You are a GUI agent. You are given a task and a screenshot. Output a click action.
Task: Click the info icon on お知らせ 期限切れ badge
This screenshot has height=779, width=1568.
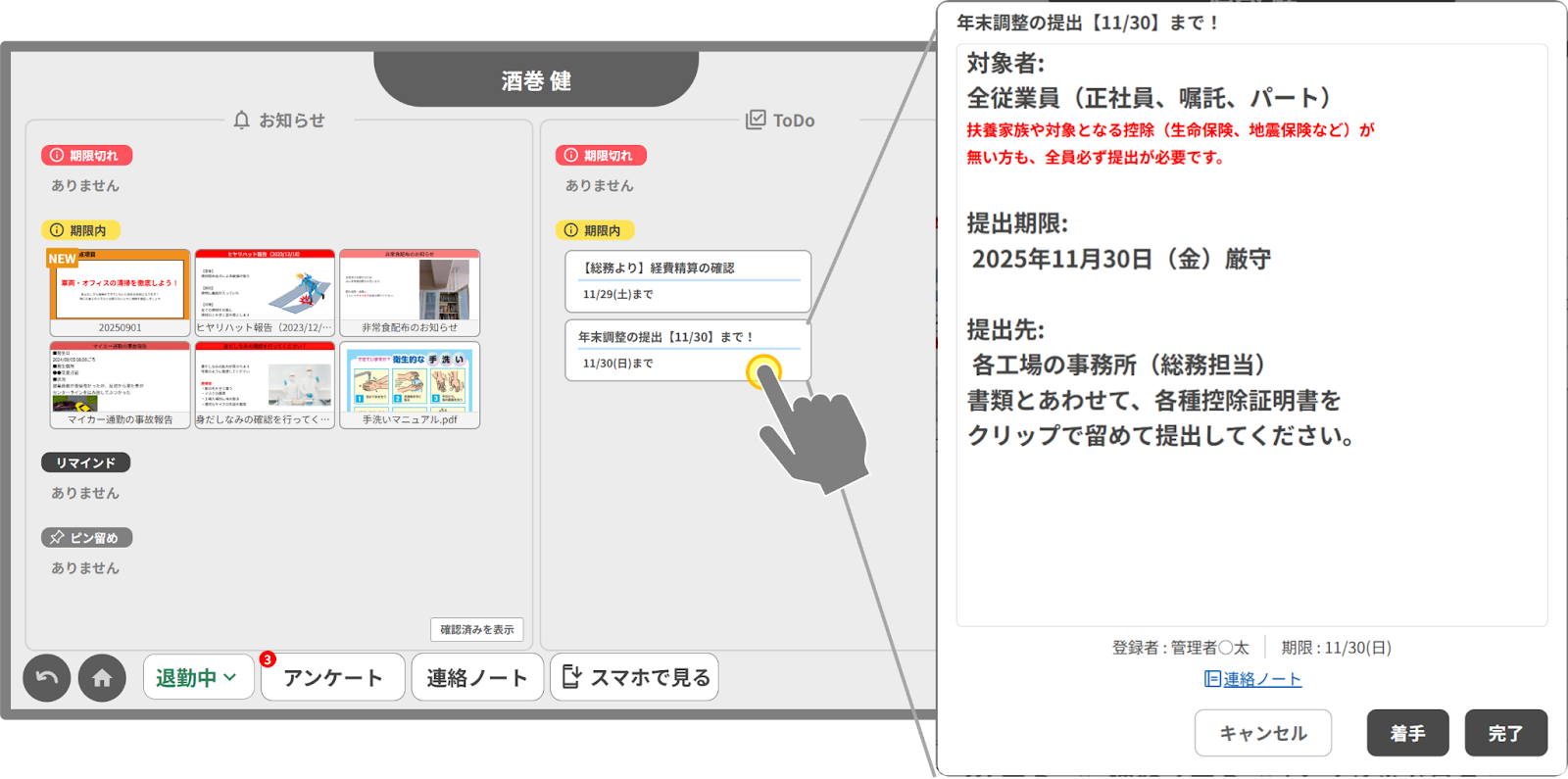tap(57, 156)
